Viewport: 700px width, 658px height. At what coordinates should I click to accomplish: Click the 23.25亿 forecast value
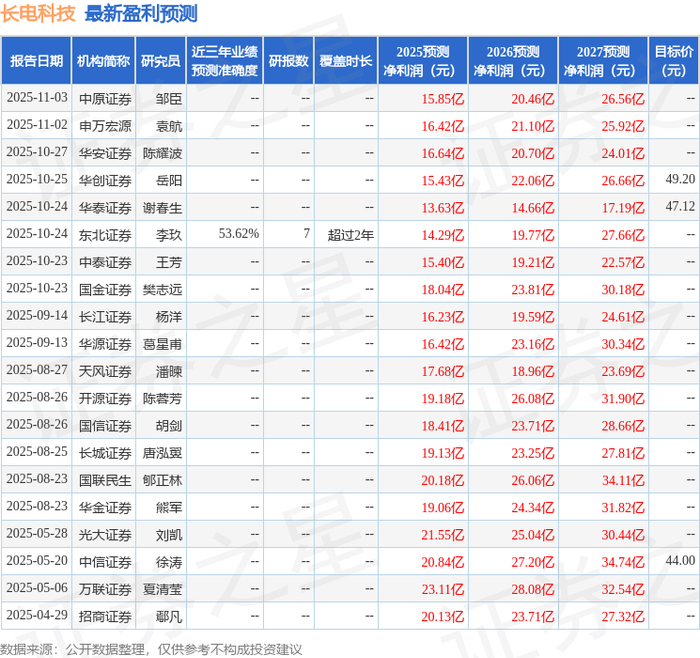(533, 453)
